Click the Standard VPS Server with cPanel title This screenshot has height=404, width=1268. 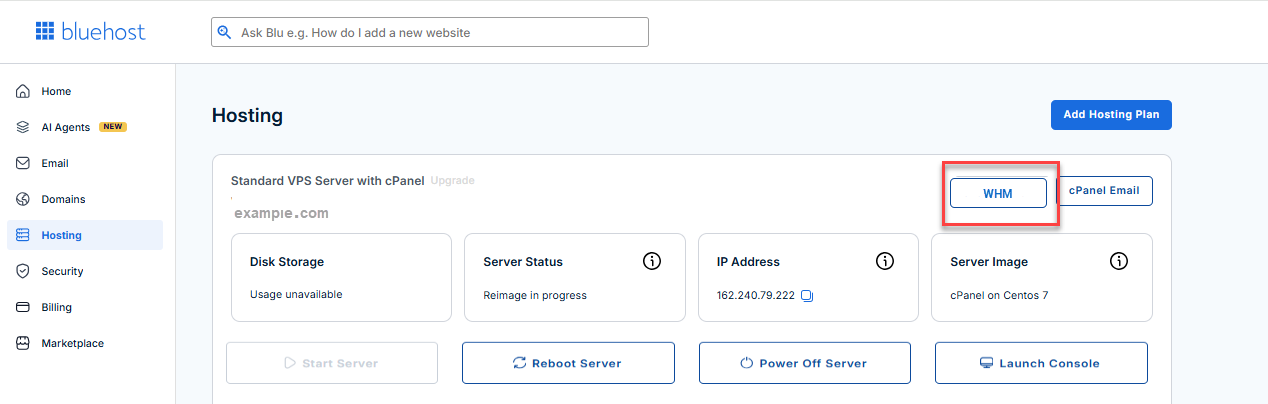pyautogui.click(x=328, y=181)
